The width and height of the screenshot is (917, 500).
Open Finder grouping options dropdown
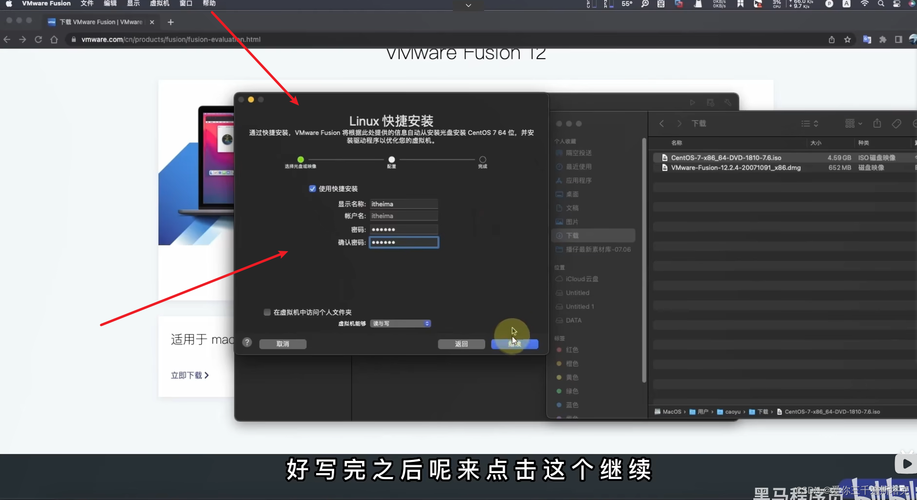click(853, 123)
